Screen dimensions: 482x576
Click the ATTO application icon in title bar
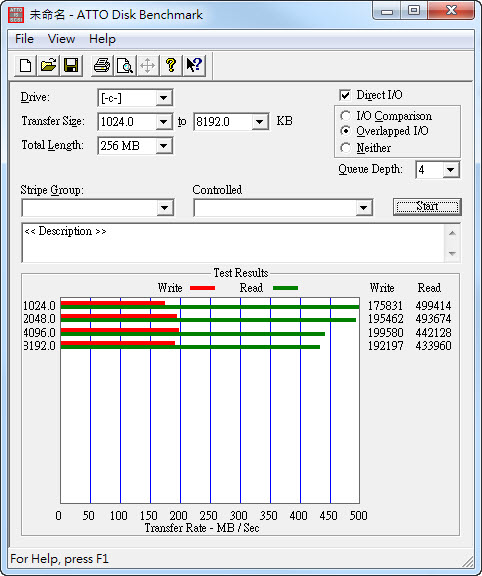click(x=16, y=15)
